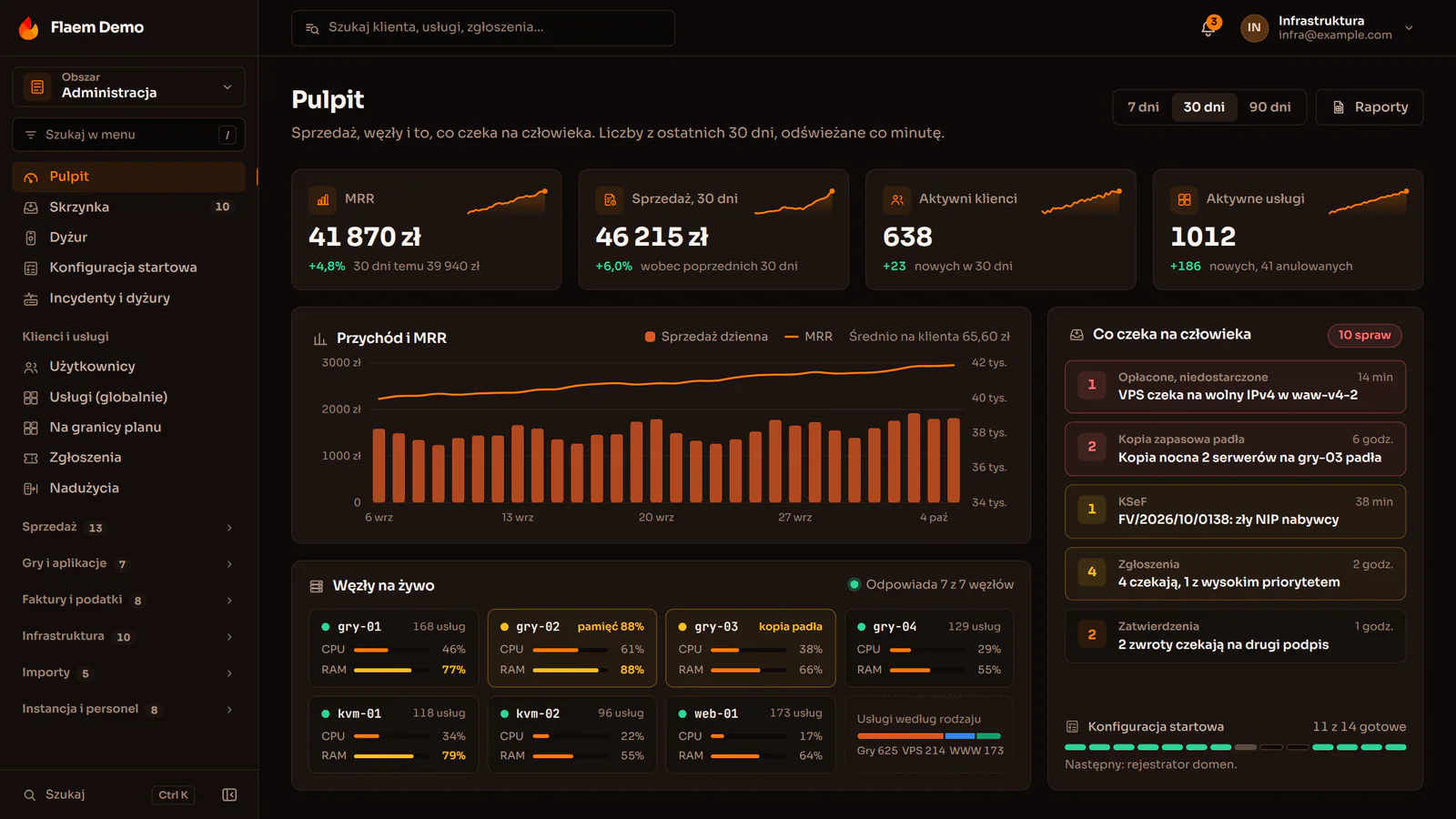Click the Usługi według rodzaju color bar
1456x819 pixels.
click(x=929, y=736)
